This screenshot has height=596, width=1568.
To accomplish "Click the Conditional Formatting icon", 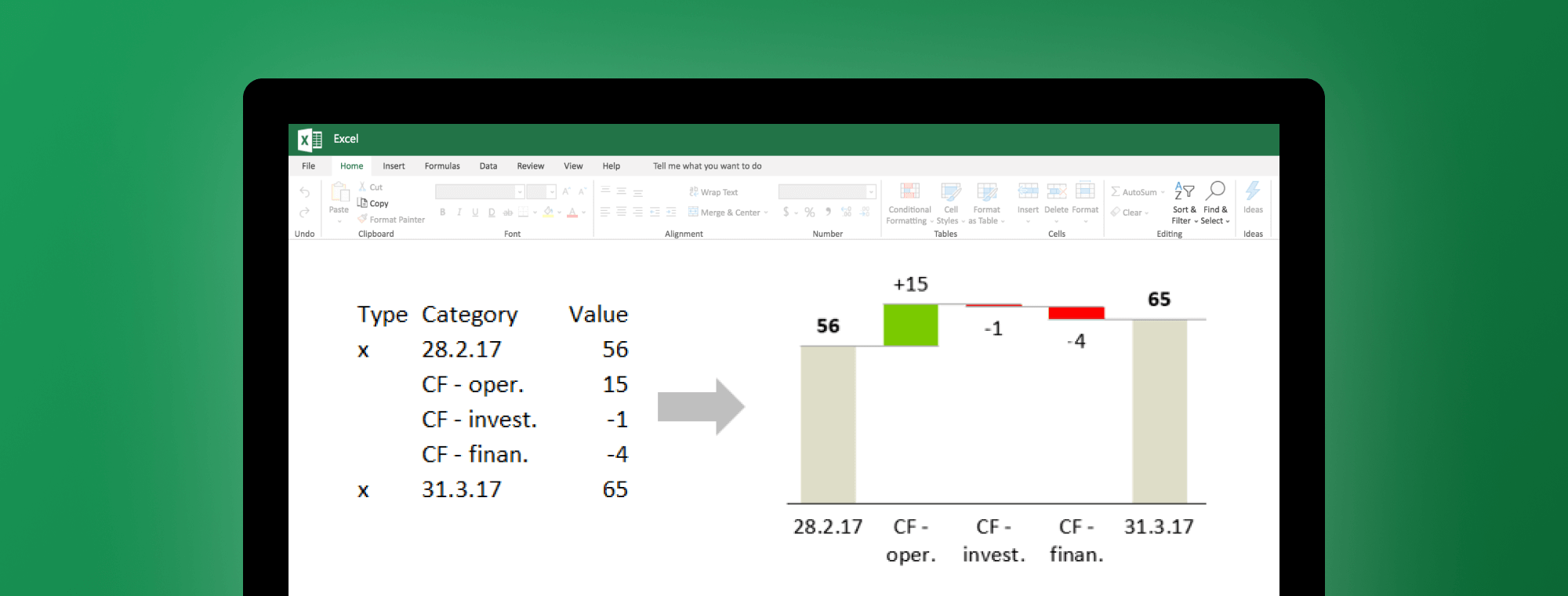I will pos(909,191).
